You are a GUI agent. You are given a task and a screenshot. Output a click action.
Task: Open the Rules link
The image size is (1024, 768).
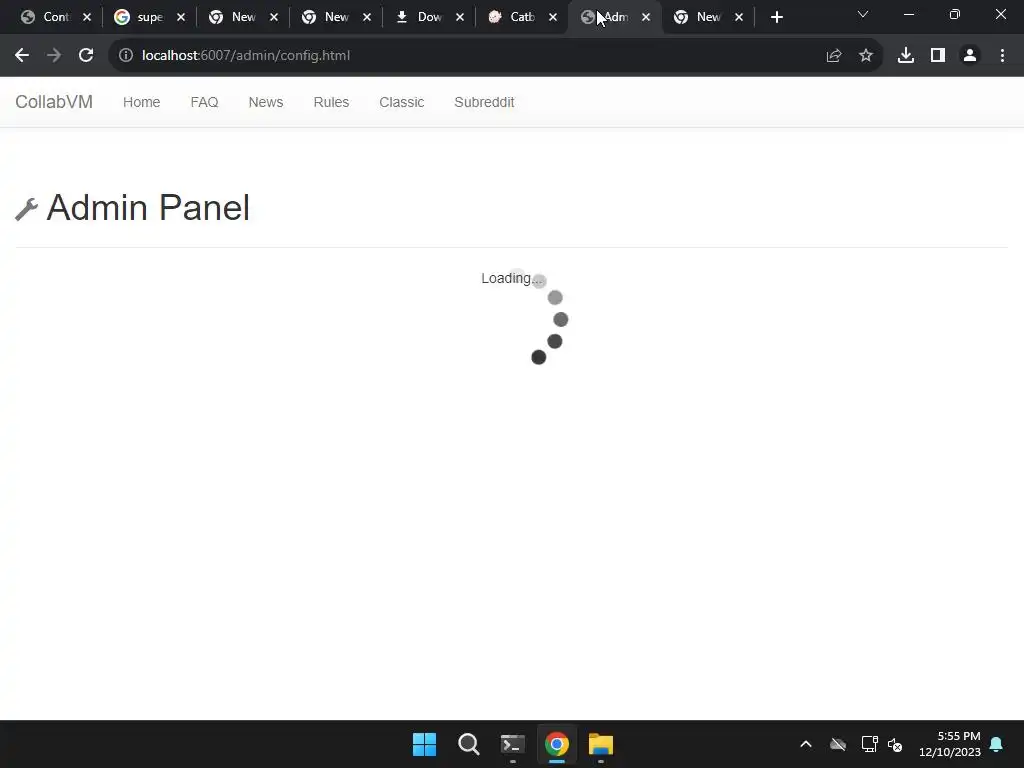coord(331,102)
